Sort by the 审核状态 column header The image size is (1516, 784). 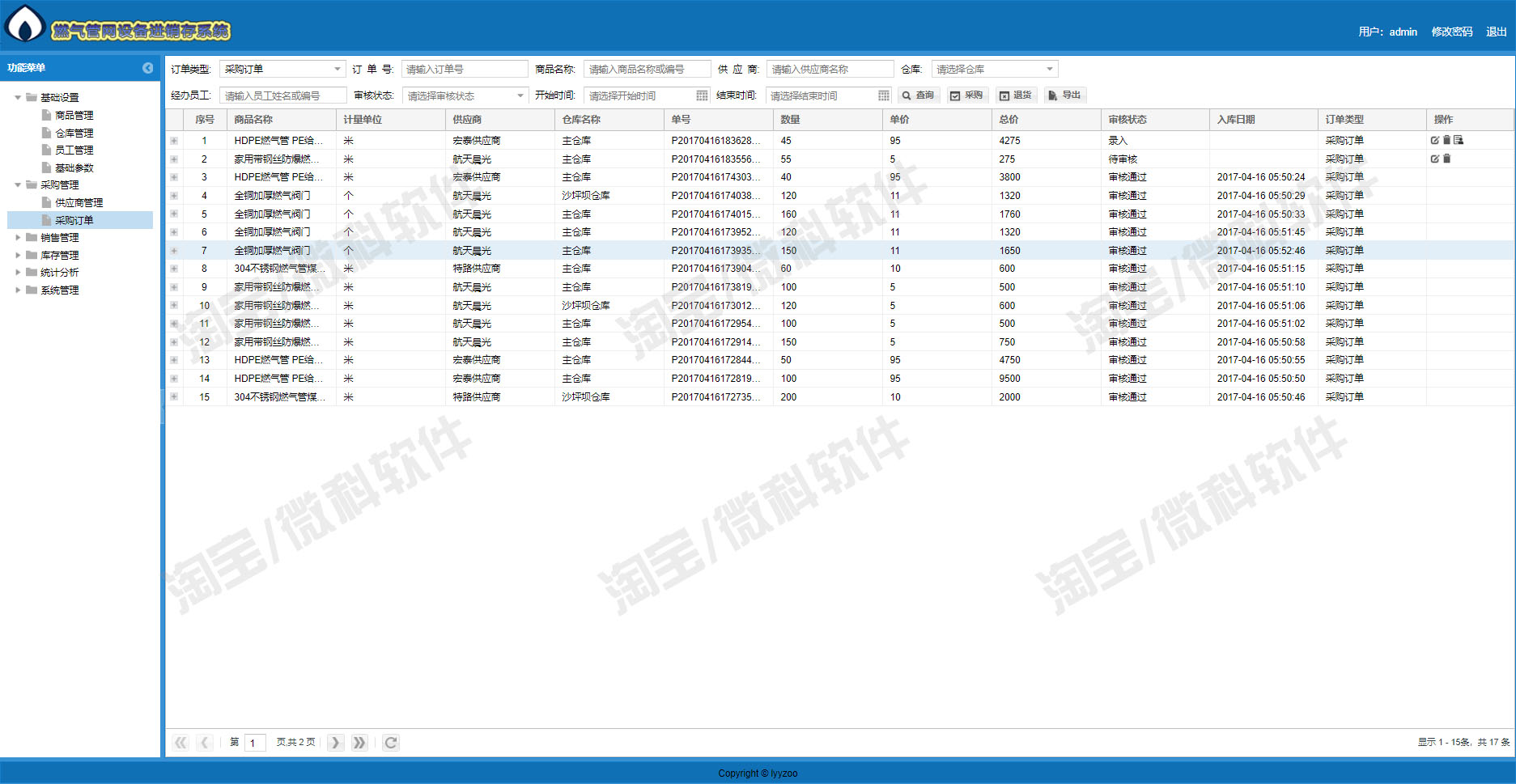[1155, 120]
